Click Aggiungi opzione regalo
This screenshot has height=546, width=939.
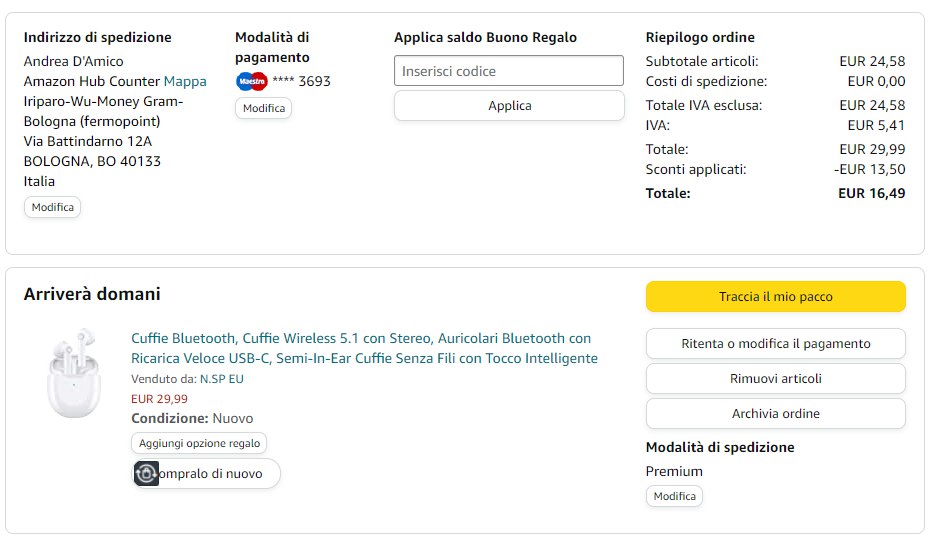pyautogui.click(x=199, y=443)
